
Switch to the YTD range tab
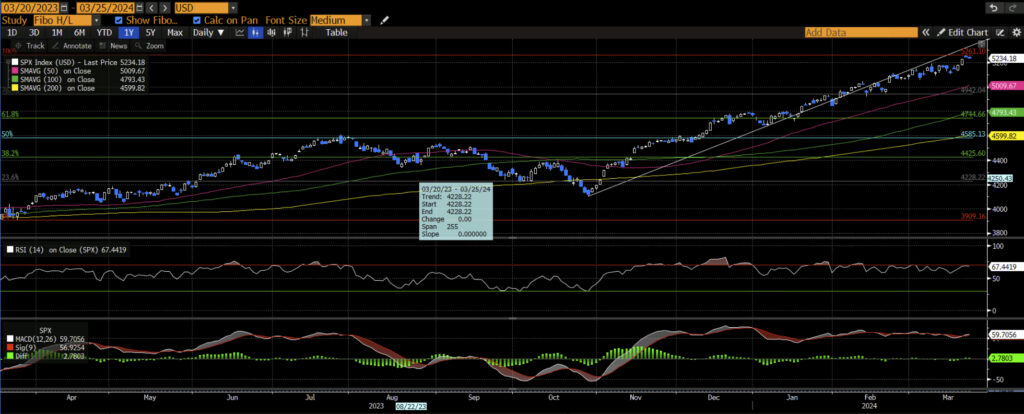(103, 32)
